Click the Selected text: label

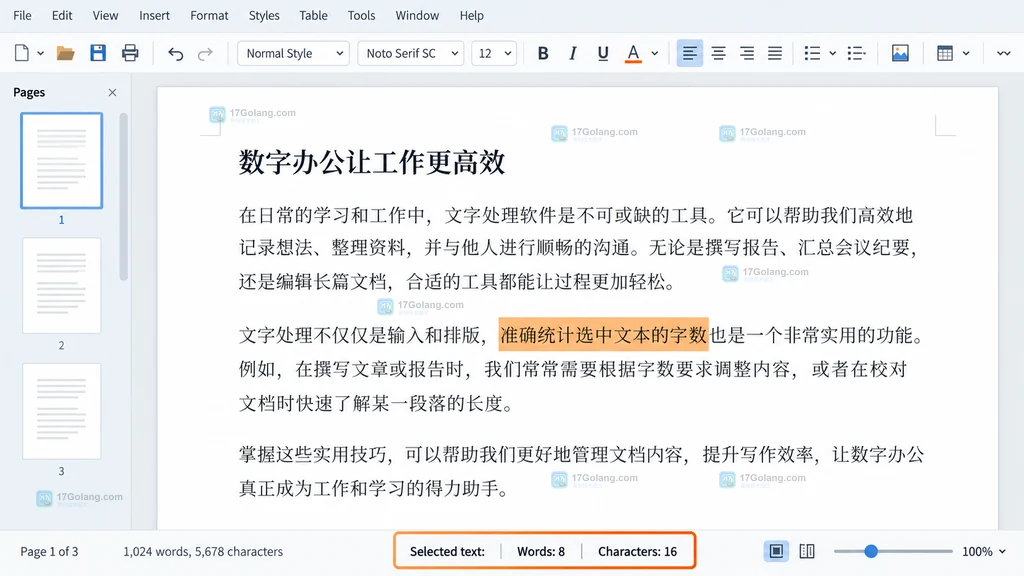[x=447, y=551]
